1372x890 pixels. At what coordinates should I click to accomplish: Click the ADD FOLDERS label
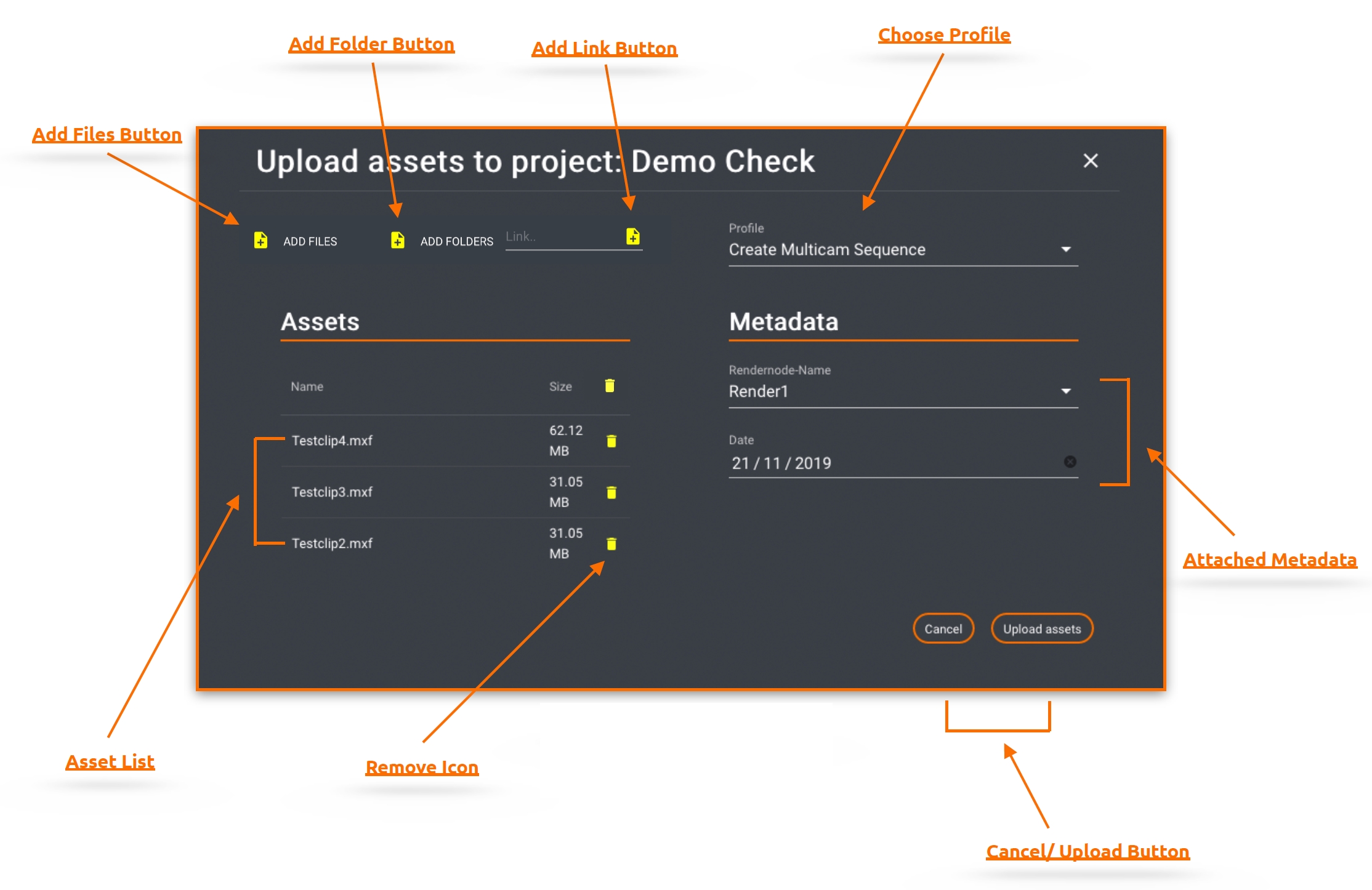click(456, 241)
